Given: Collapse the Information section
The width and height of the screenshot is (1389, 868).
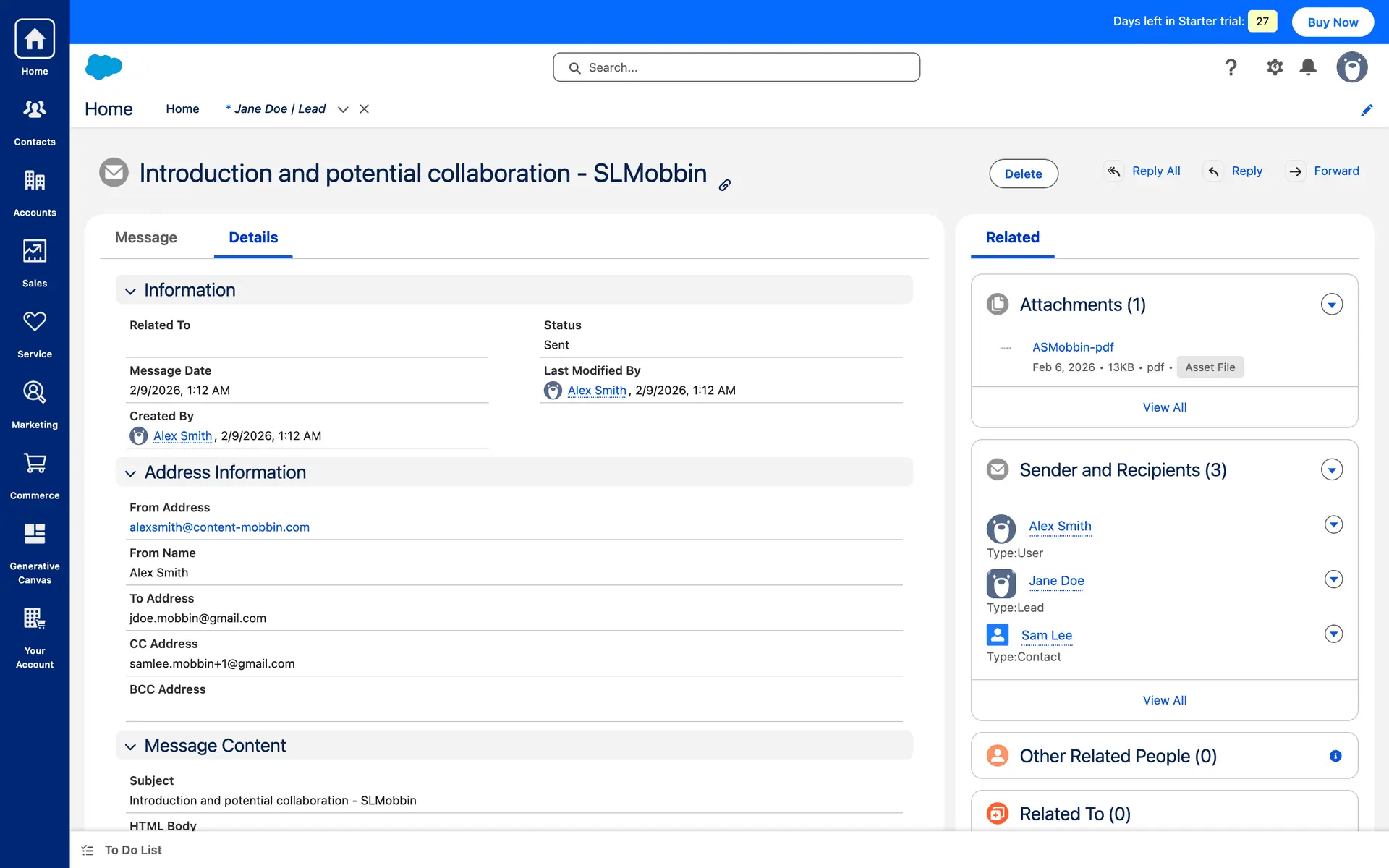Looking at the screenshot, I should tap(131, 291).
